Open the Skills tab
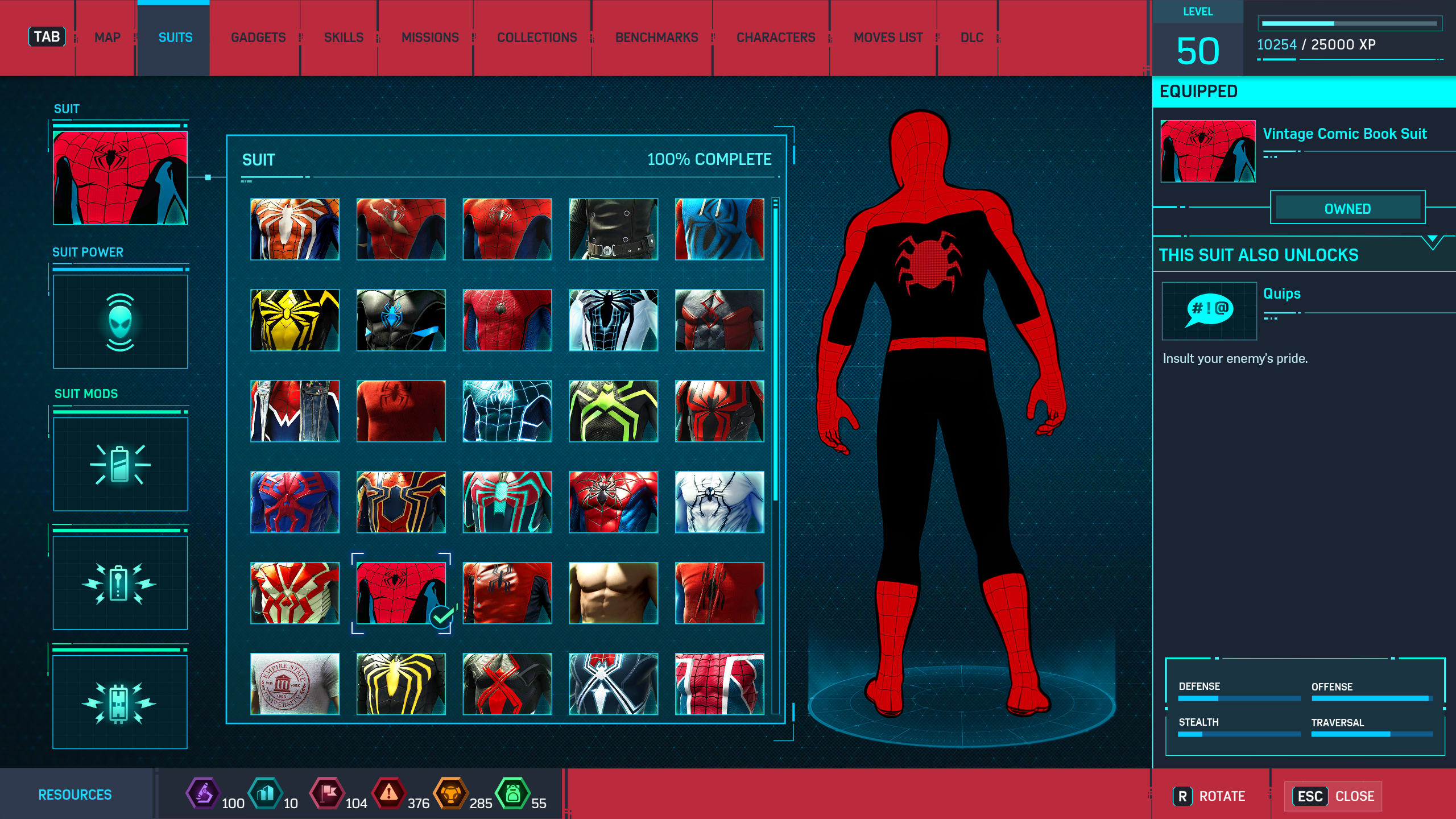Viewport: 1456px width, 819px height. click(344, 38)
